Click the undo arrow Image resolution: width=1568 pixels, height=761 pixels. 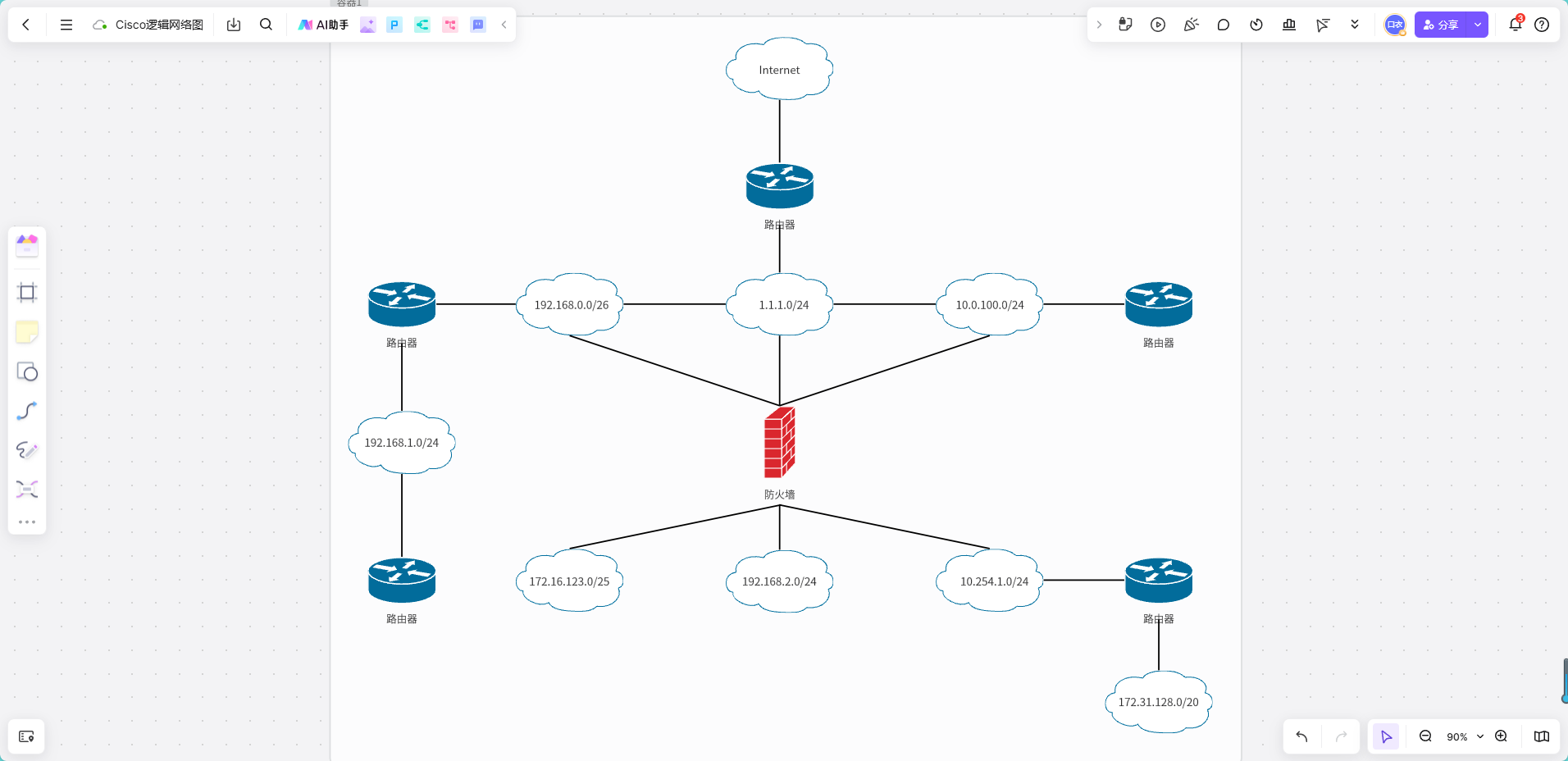coord(1301,736)
